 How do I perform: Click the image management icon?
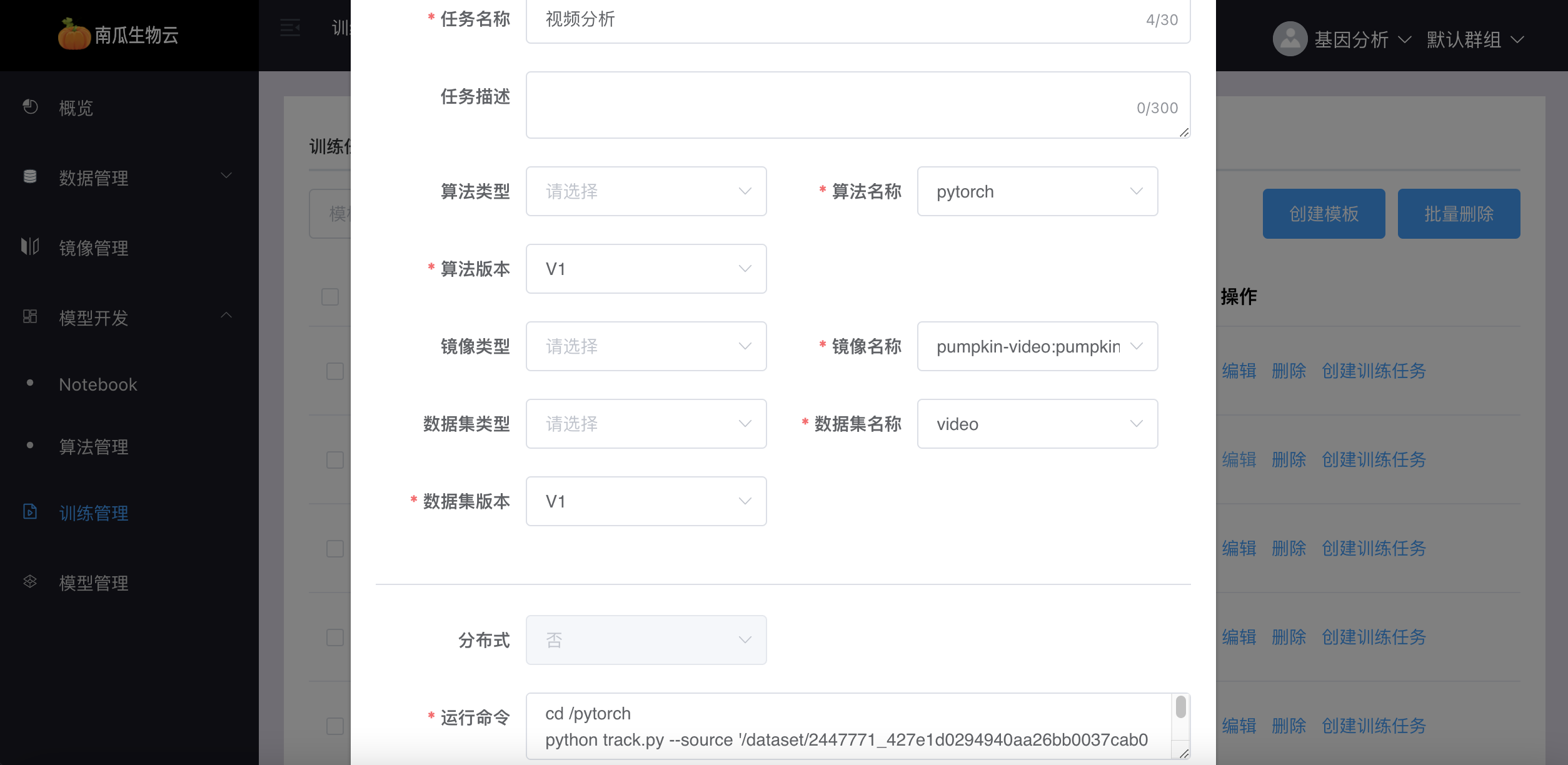(x=30, y=247)
